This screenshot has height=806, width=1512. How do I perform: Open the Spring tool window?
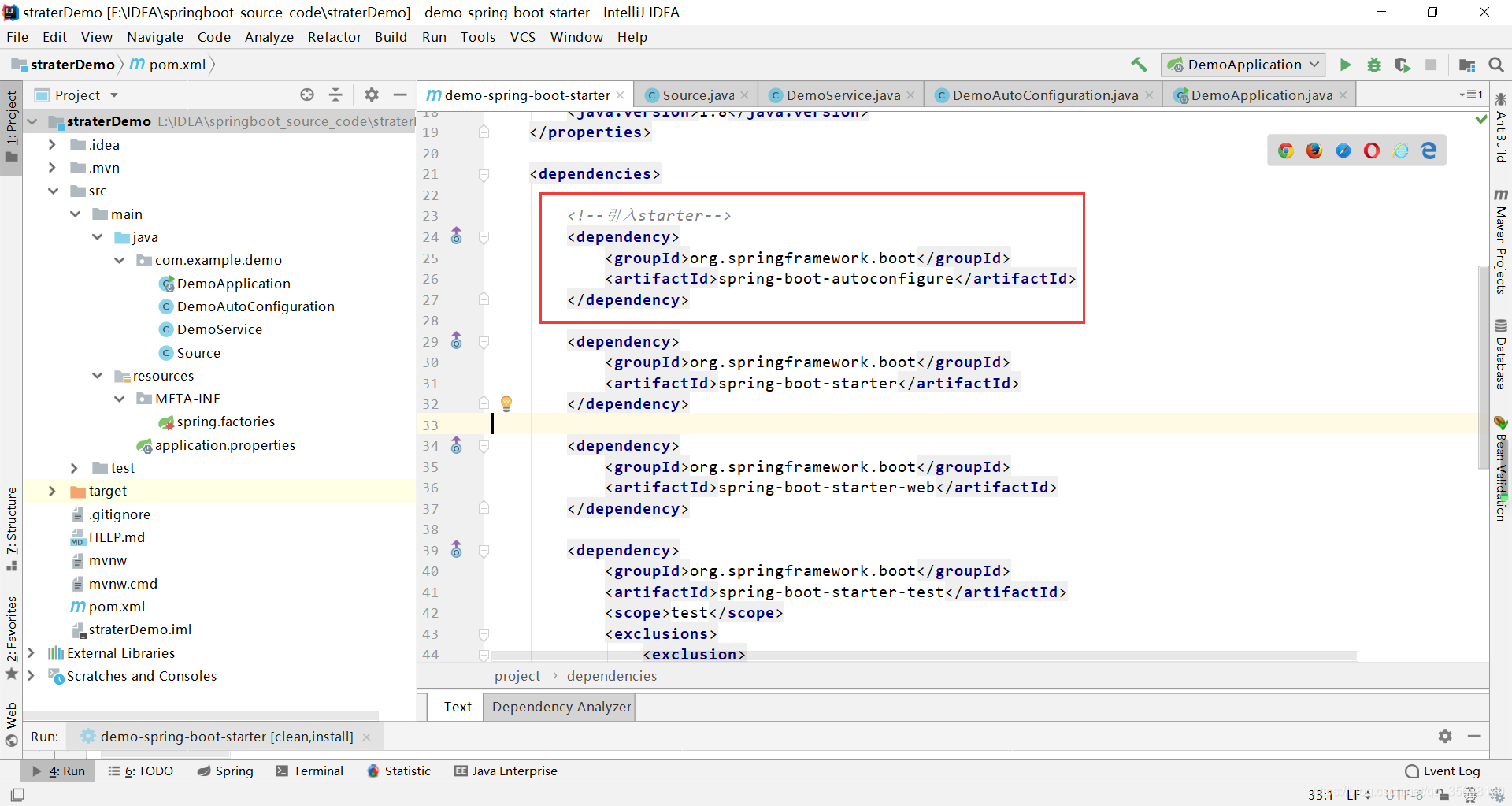click(225, 771)
